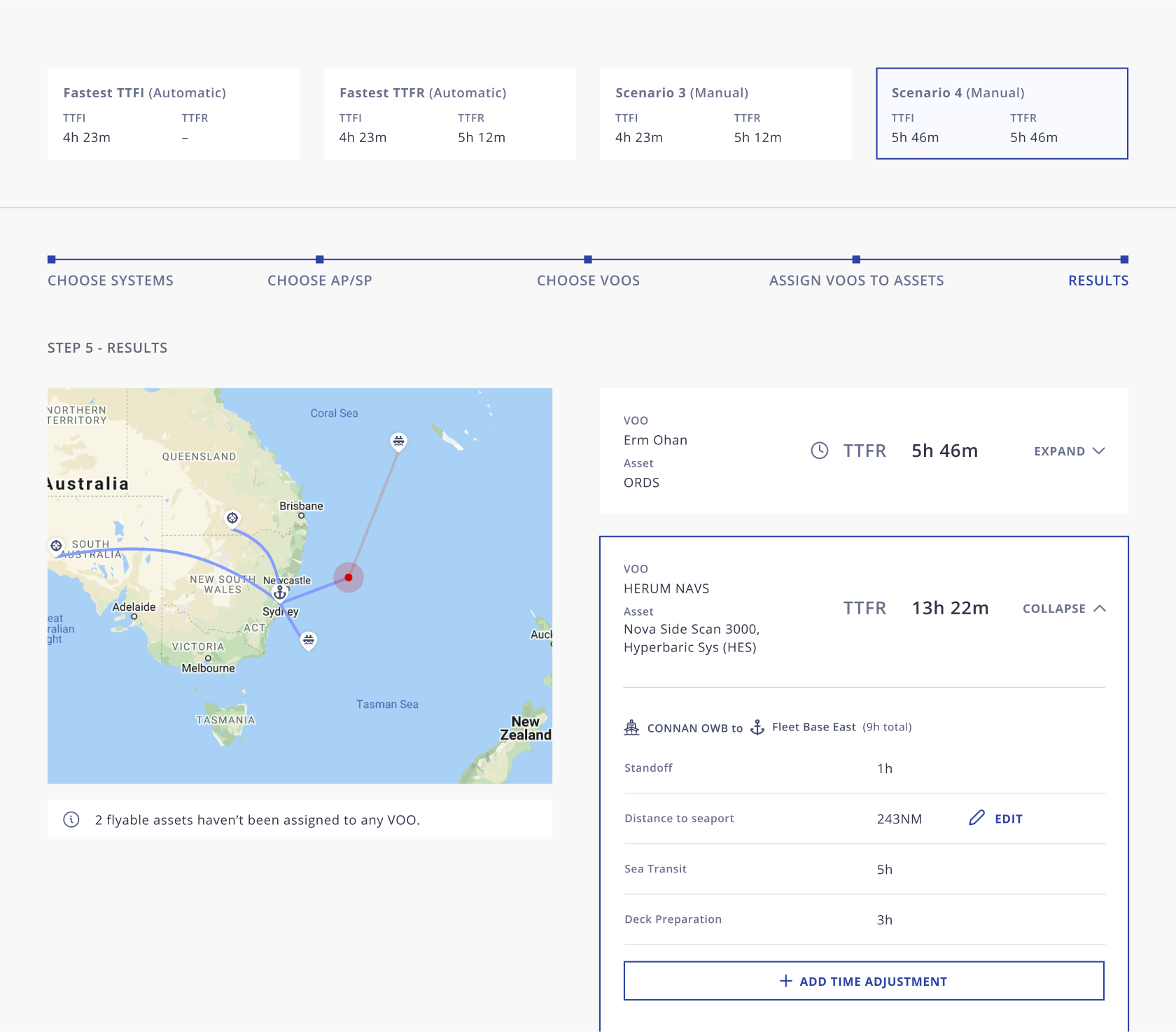Switch to Scenario 3 (Manual) card
Viewport: 1176px width, 1032px height.
726,113
